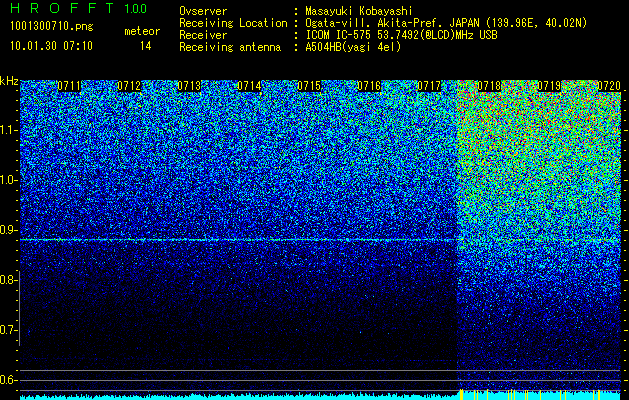Select the observer name Masayuki Kobayashi
The image size is (629, 400).
(359, 12)
